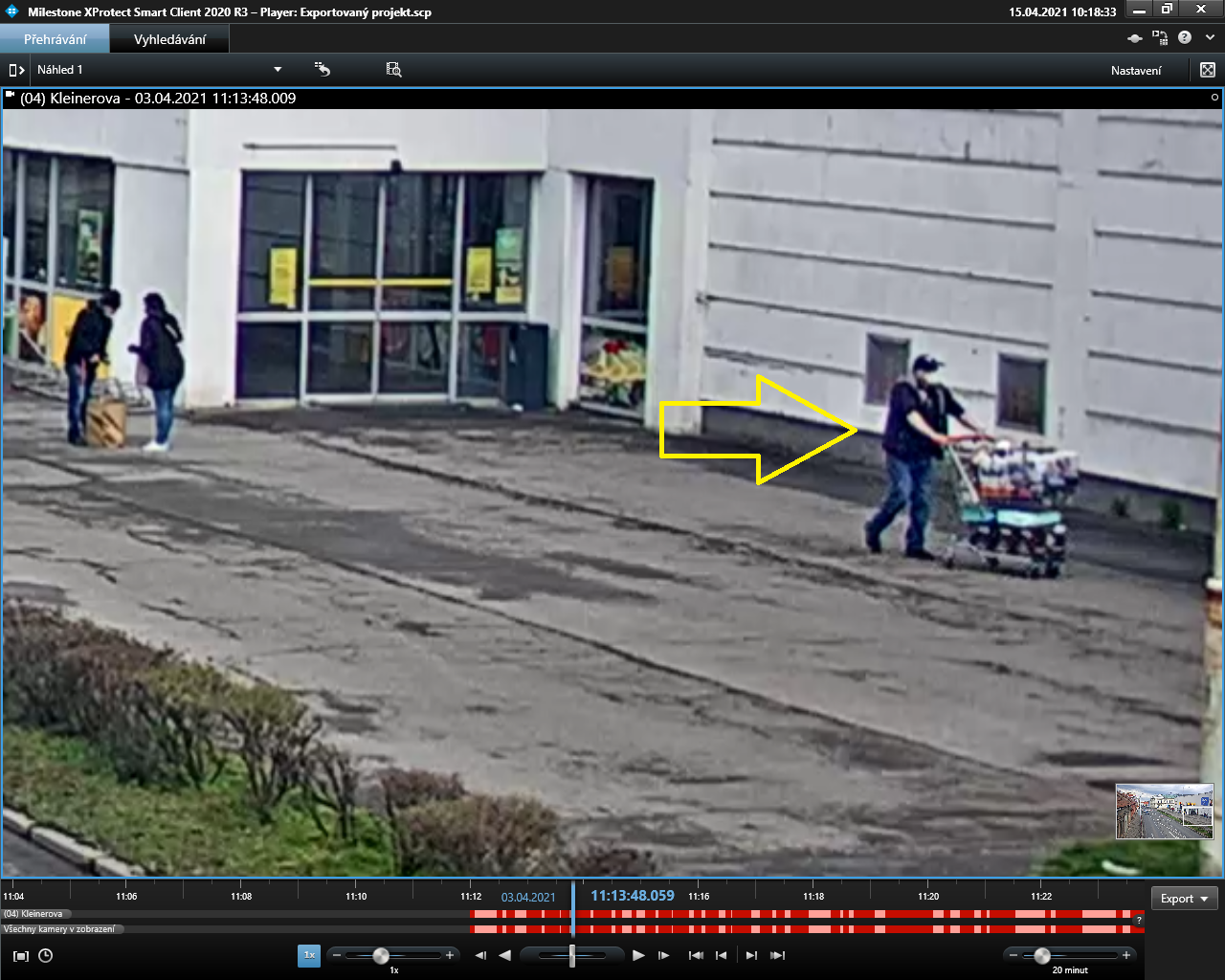The width and height of the screenshot is (1225, 980).
Task: Select the Přehrávání tab
Action: coord(55,39)
